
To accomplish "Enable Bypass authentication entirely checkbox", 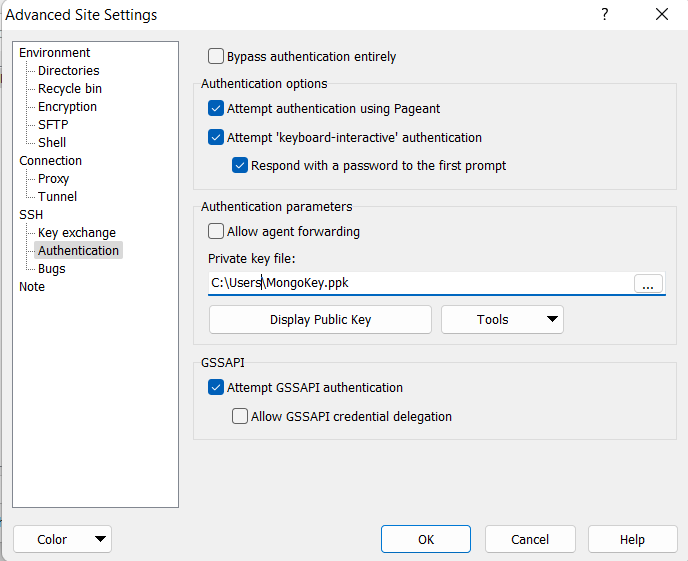I will (216, 57).
